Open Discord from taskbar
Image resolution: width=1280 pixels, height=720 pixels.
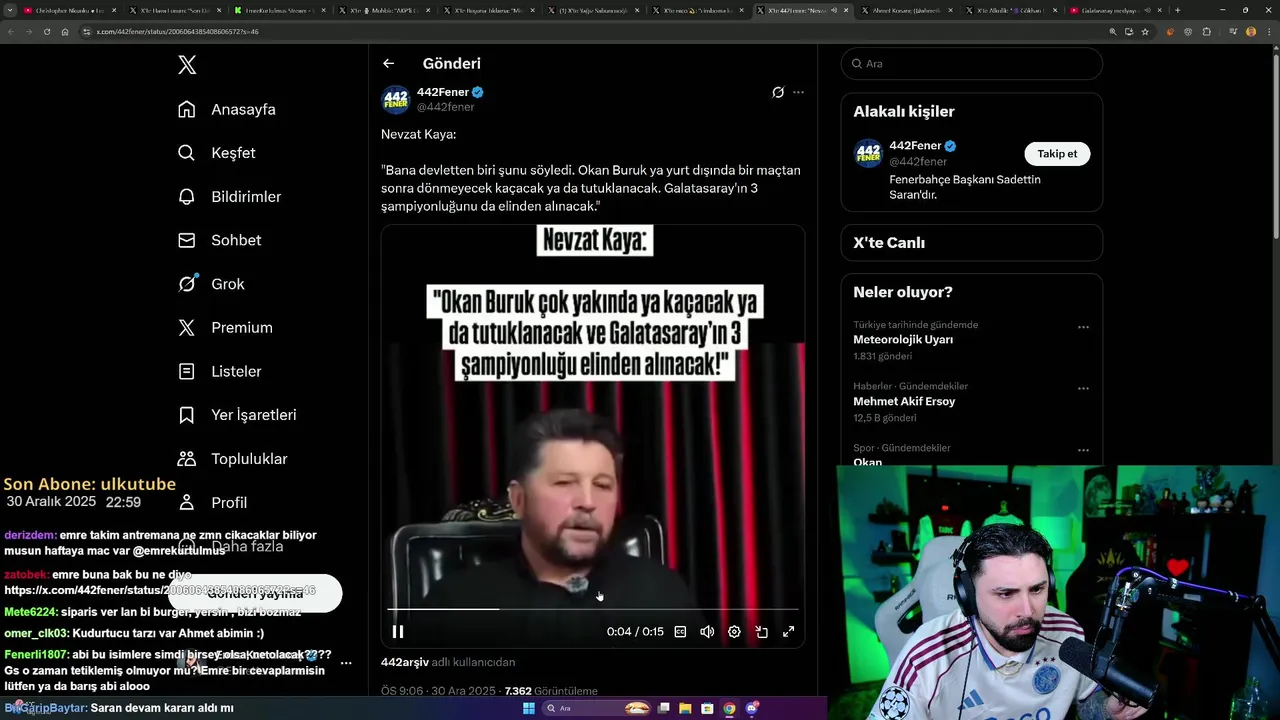752,708
